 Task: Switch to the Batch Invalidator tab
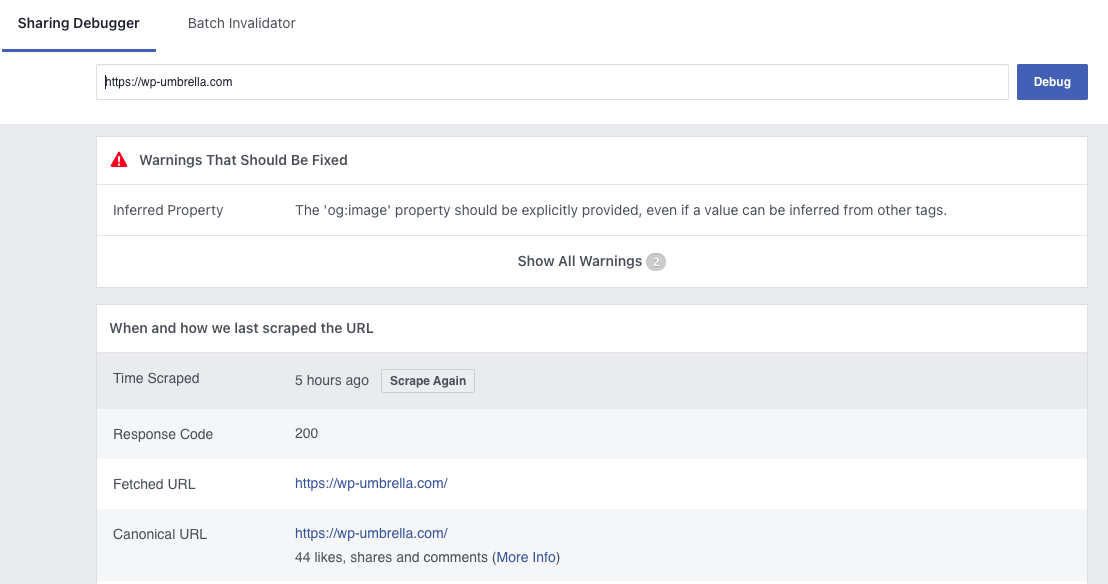tap(241, 22)
